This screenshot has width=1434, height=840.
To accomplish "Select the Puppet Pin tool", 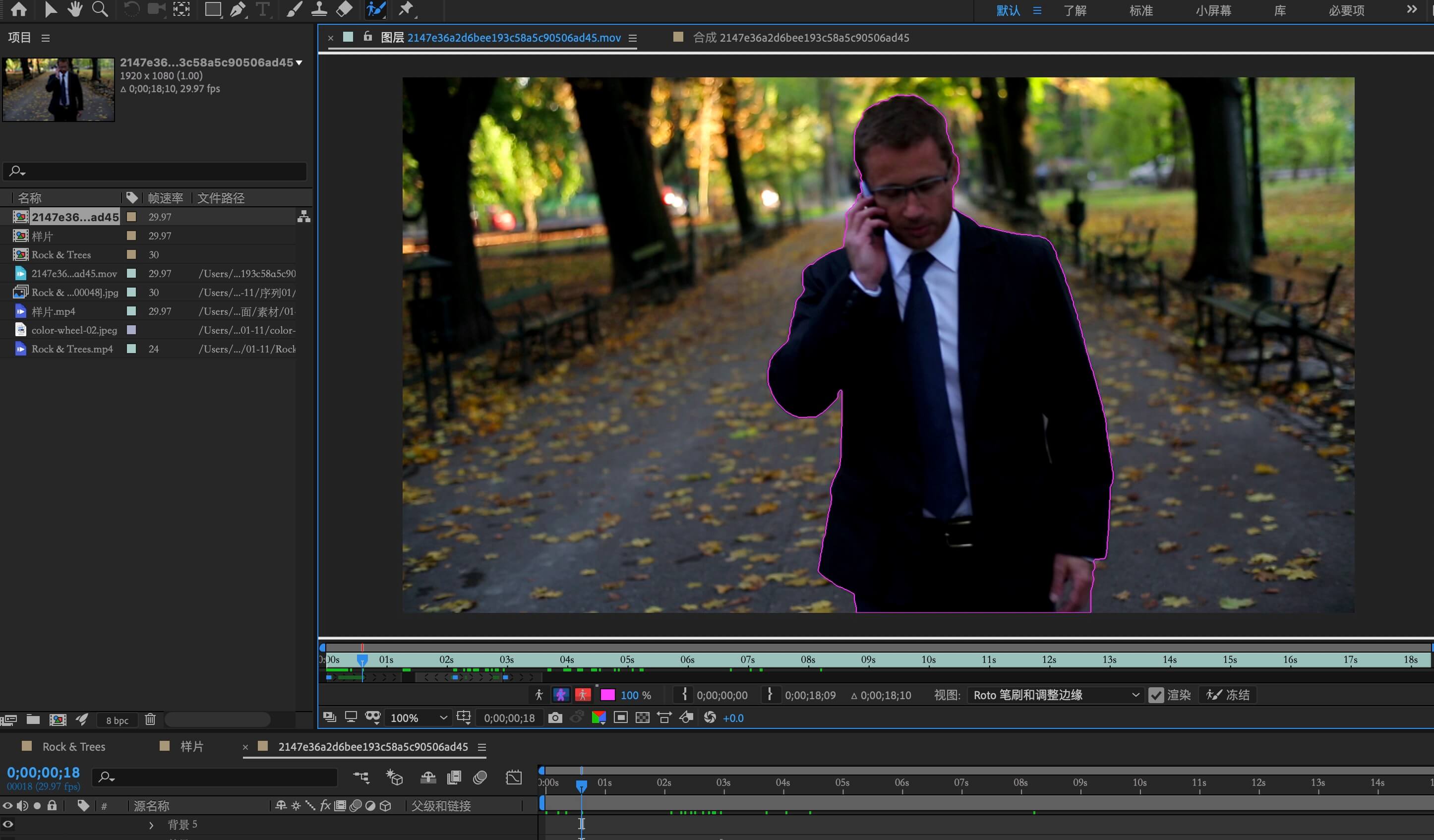I will click(x=406, y=9).
